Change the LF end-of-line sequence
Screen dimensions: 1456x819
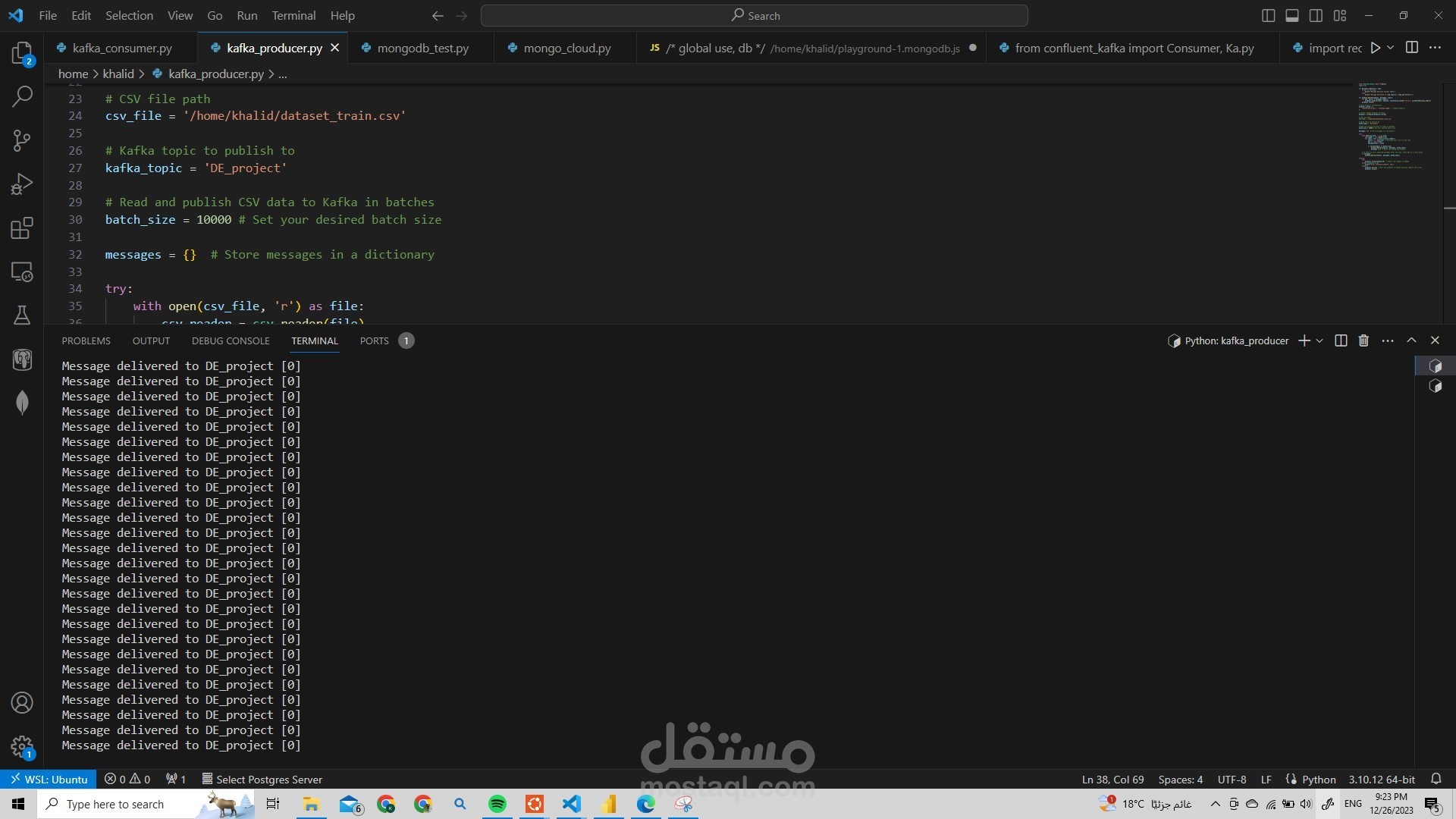(x=1266, y=780)
